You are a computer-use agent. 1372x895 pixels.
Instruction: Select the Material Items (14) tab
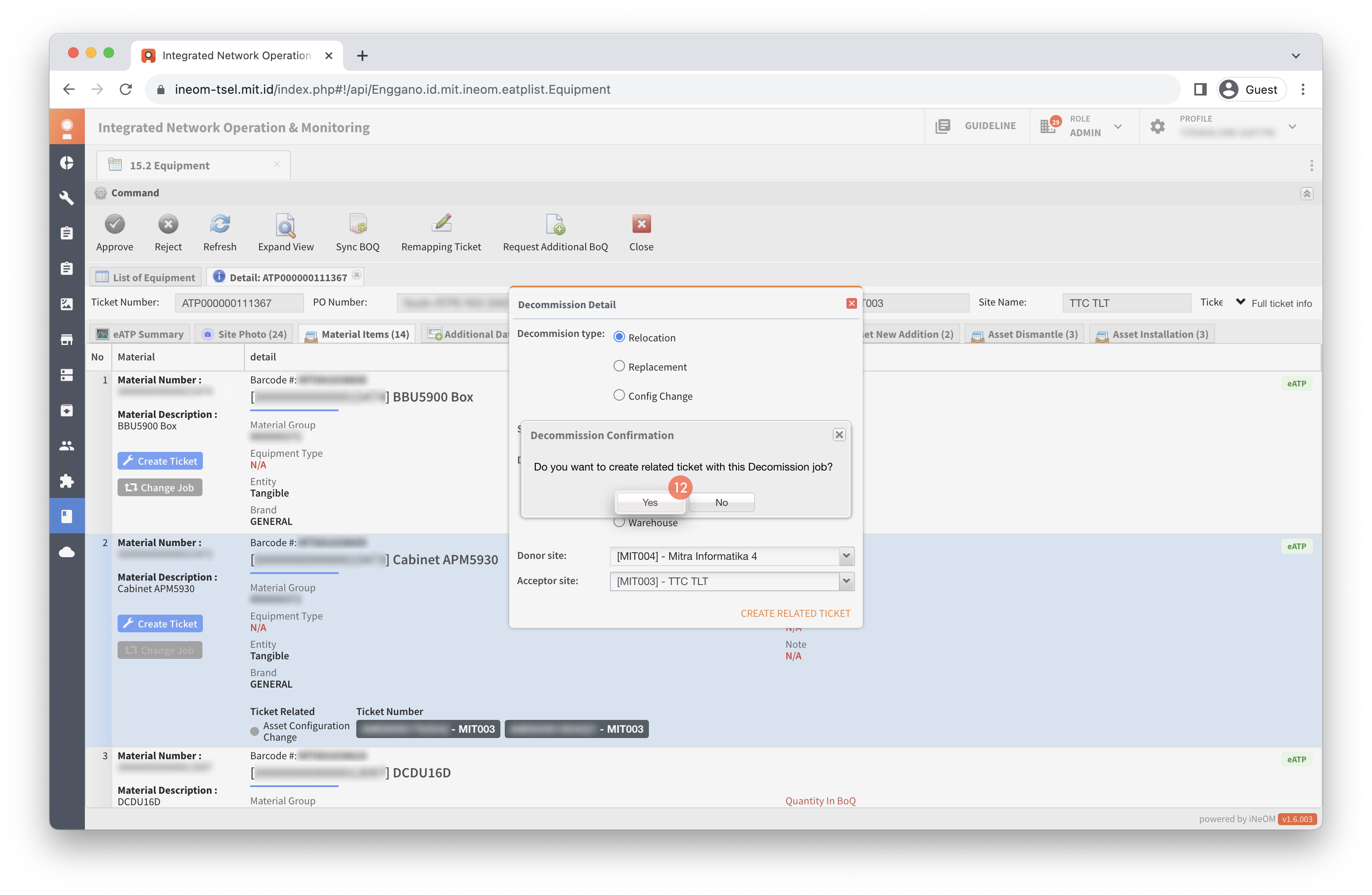click(357, 334)
